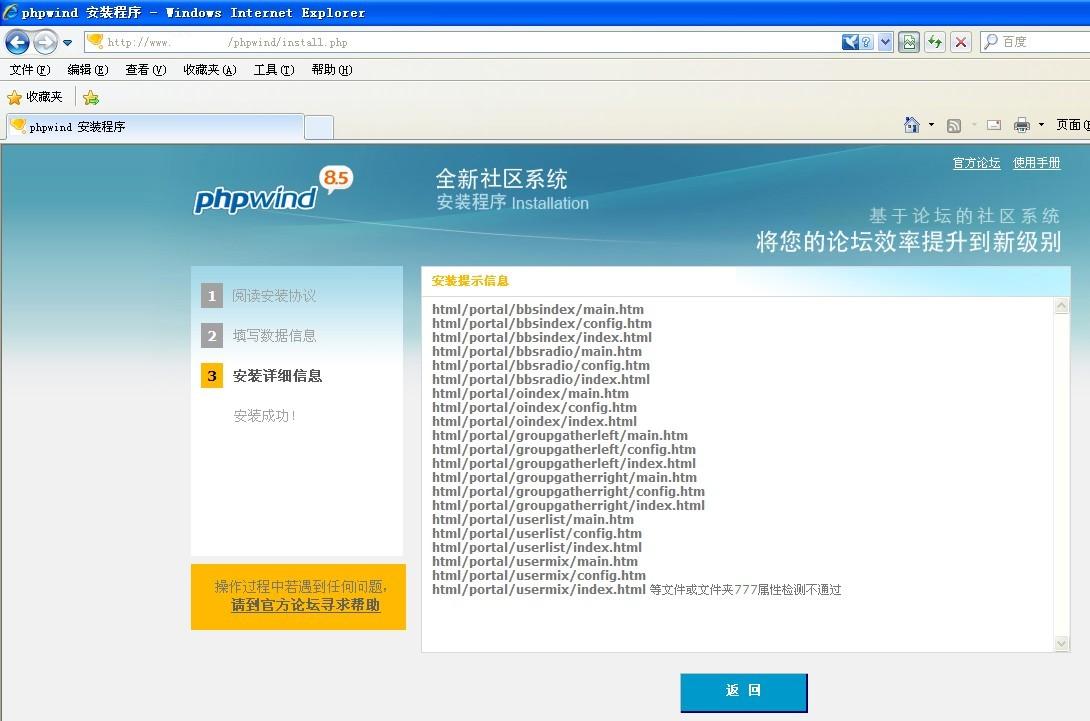Click html/portal/groupgatherright/config.htm line
The image size is (1090, 721).
pos(568,492)
